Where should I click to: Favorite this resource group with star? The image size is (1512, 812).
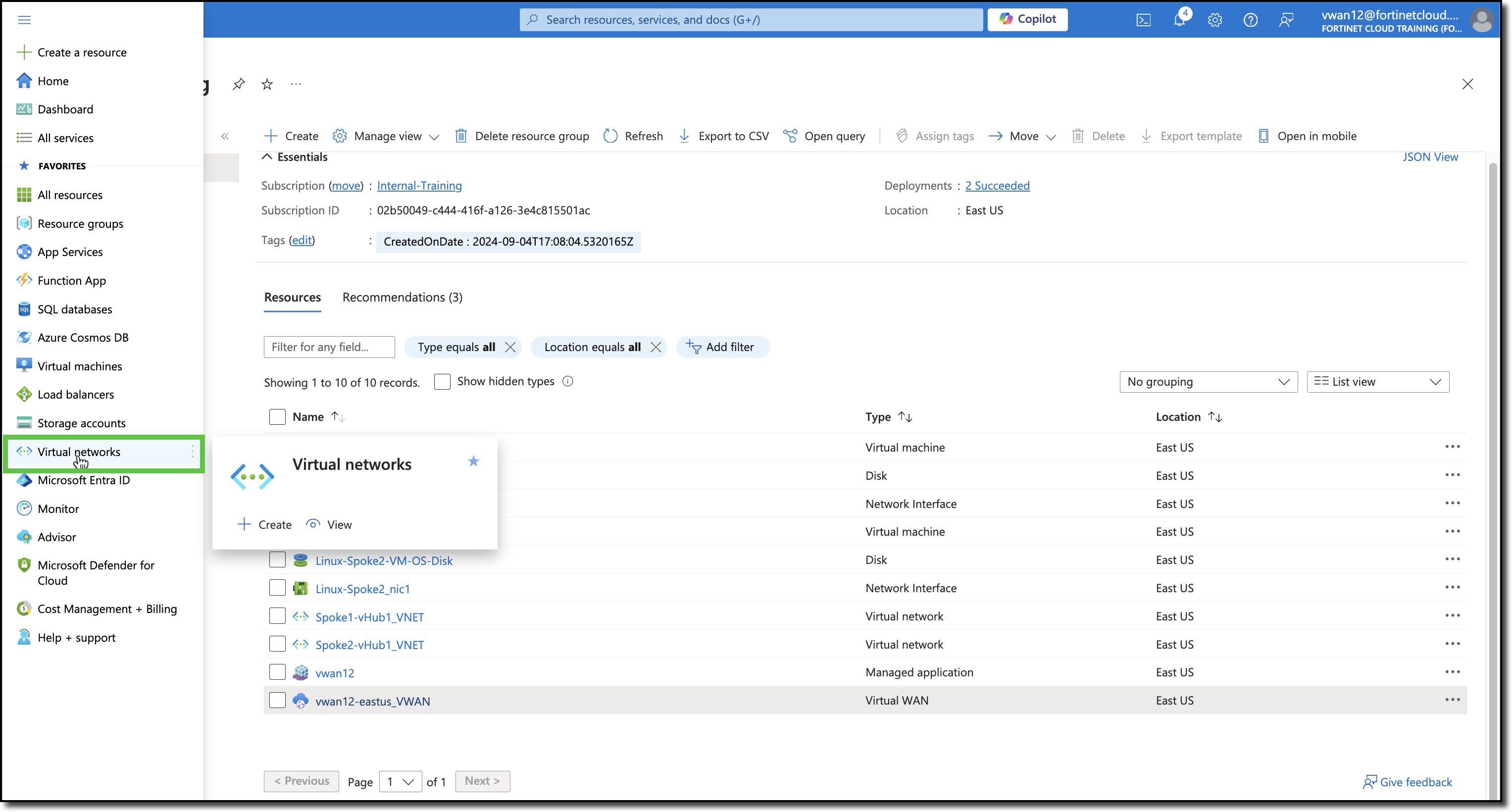(267, 84)
